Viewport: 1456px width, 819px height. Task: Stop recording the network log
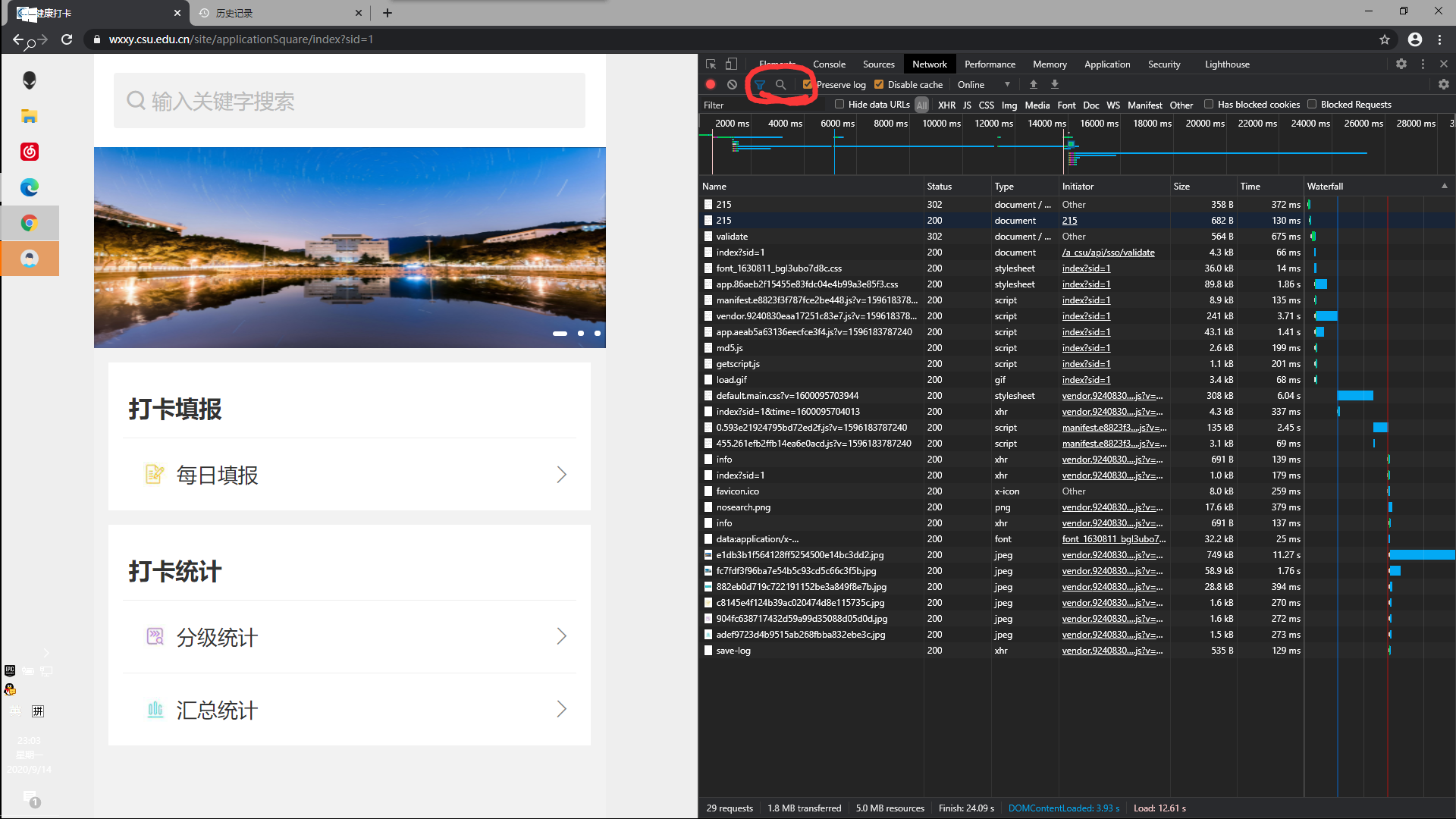click(711, 85)
